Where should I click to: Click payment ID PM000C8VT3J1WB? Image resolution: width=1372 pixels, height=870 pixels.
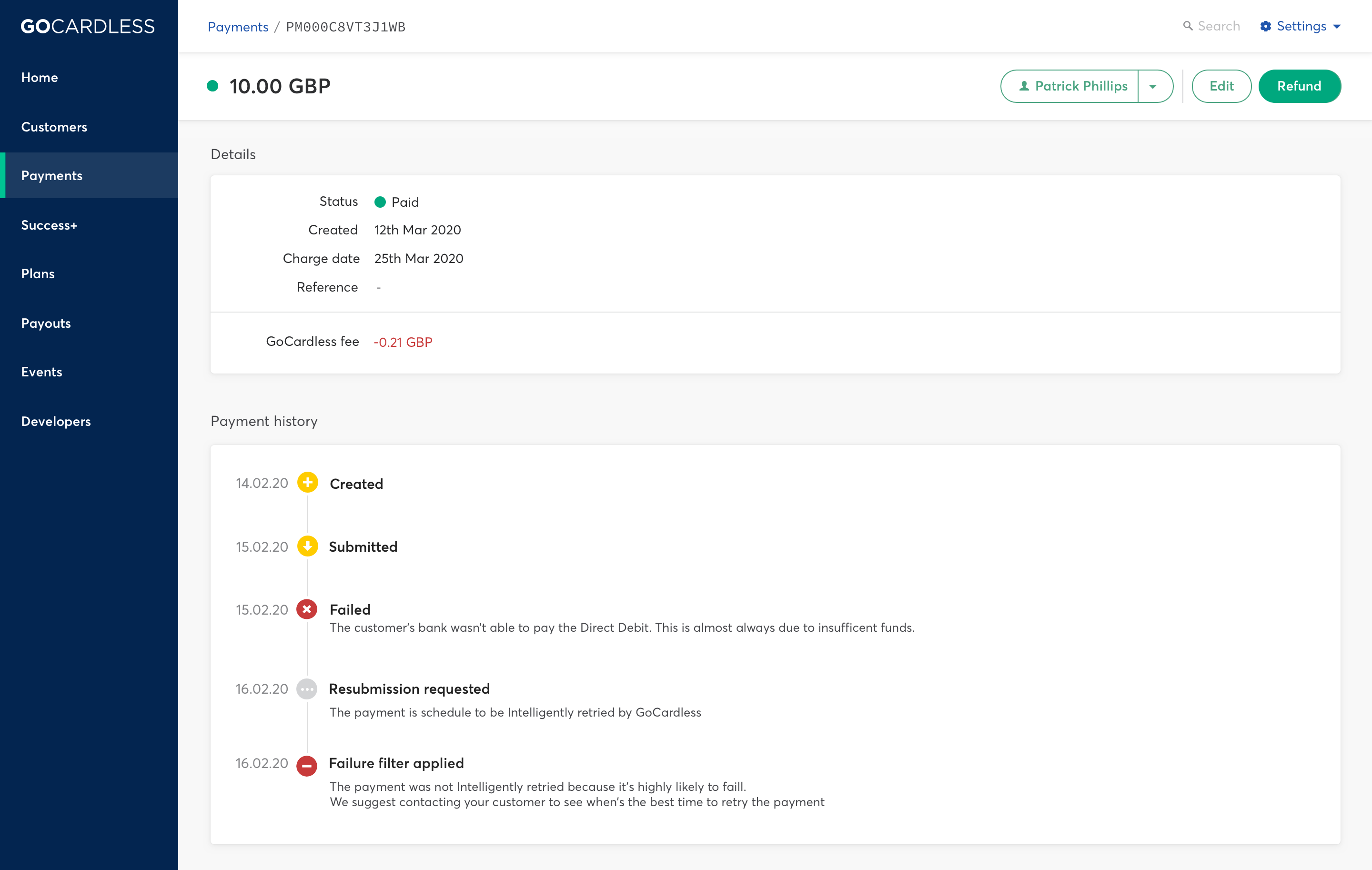tap(345, 27)
